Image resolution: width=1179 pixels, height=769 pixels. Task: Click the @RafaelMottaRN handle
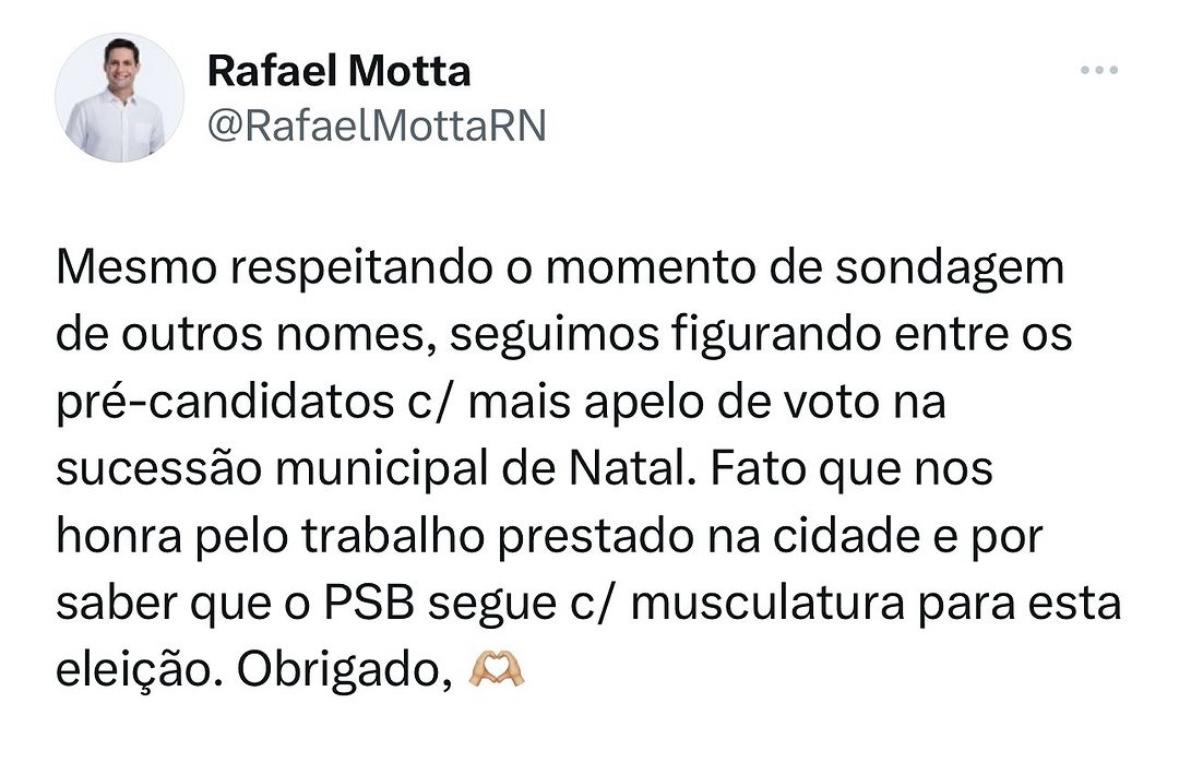375,126
